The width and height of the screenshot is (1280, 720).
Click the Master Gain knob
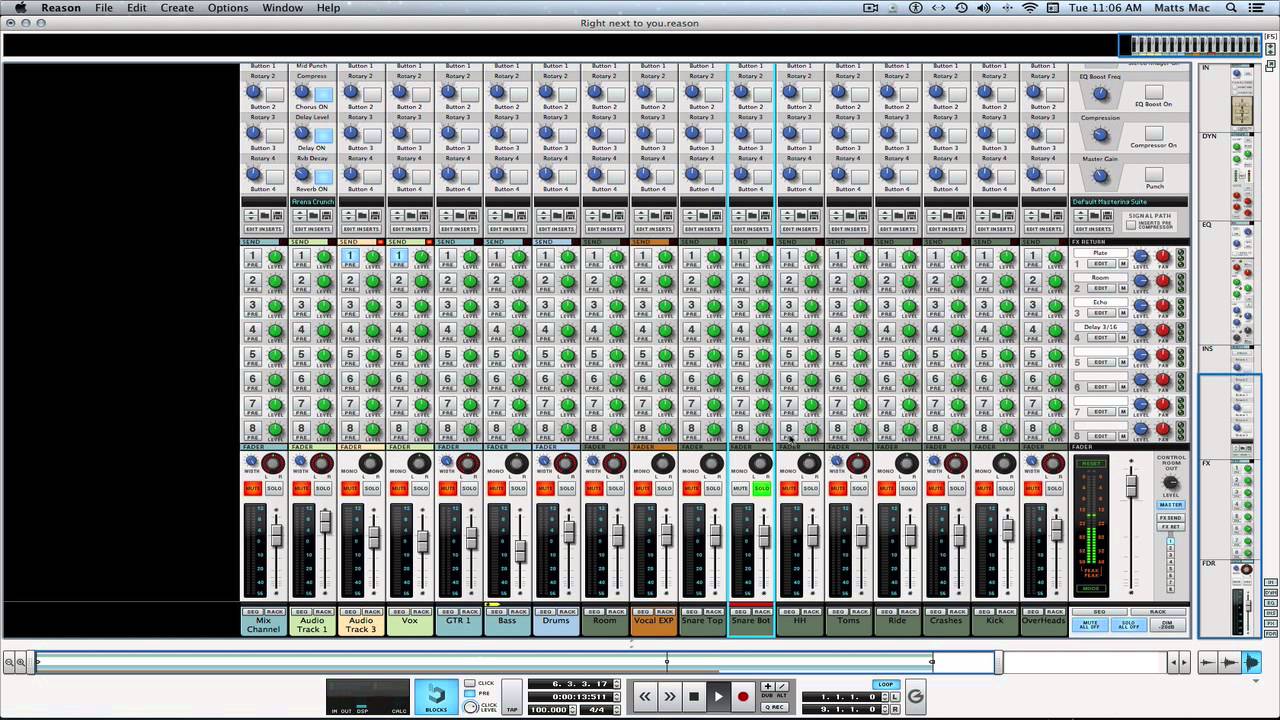1101,176
